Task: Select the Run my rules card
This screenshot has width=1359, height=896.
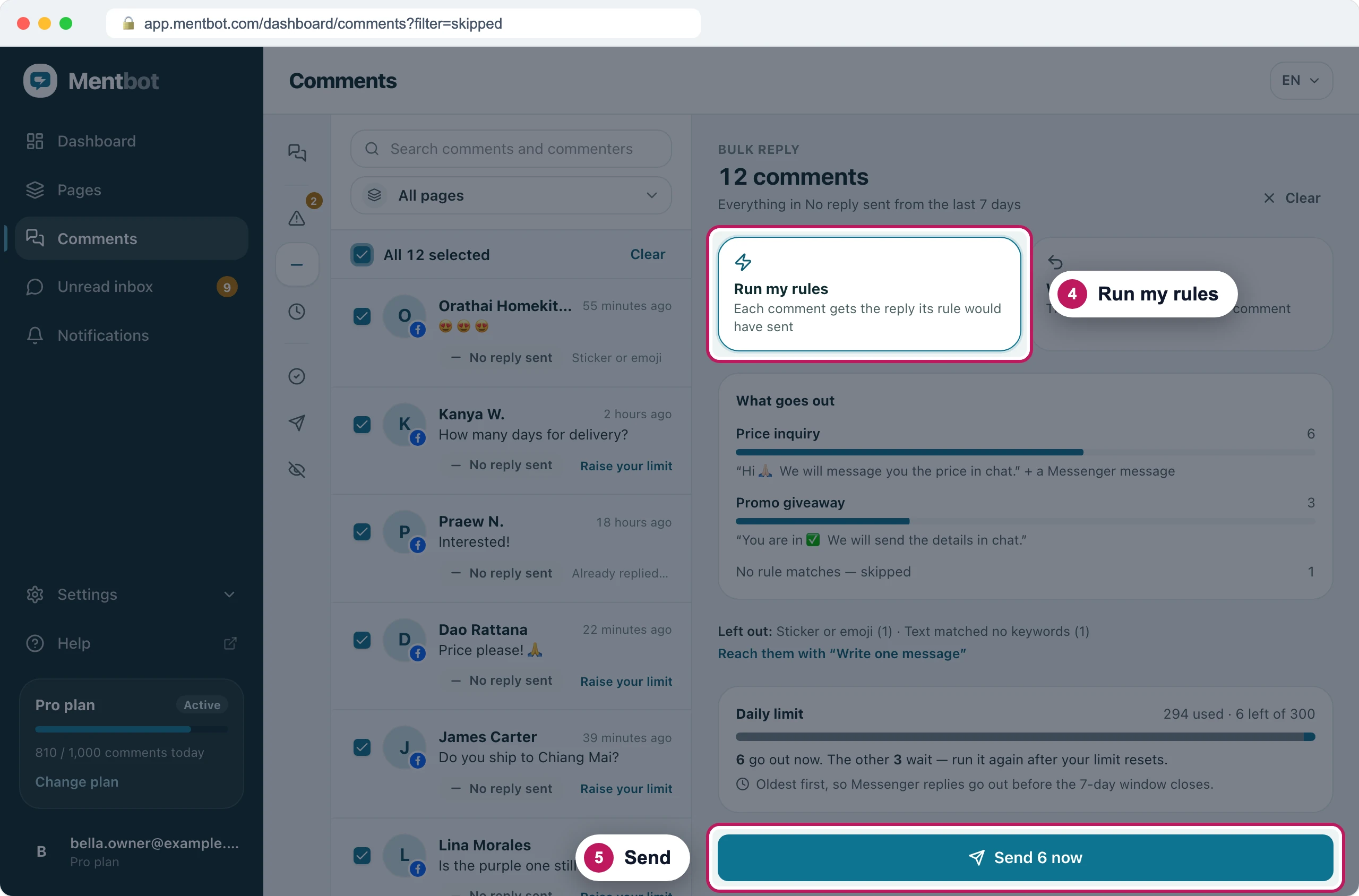Action: point(868,294)
